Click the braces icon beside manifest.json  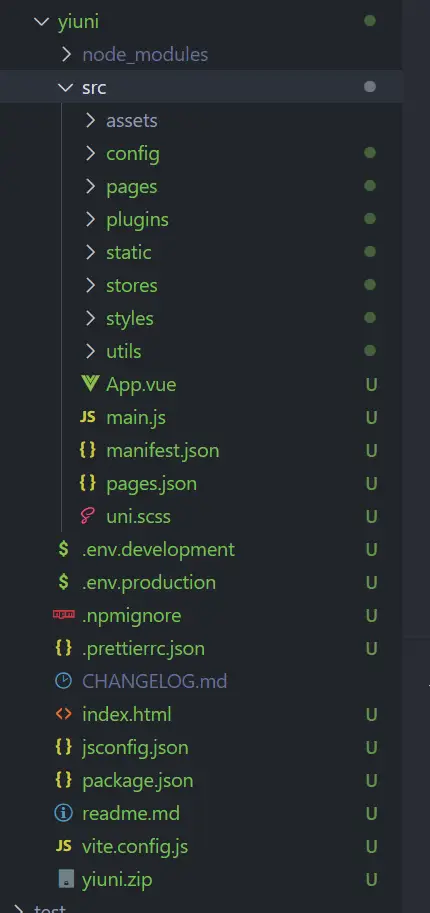coord(87,450)
